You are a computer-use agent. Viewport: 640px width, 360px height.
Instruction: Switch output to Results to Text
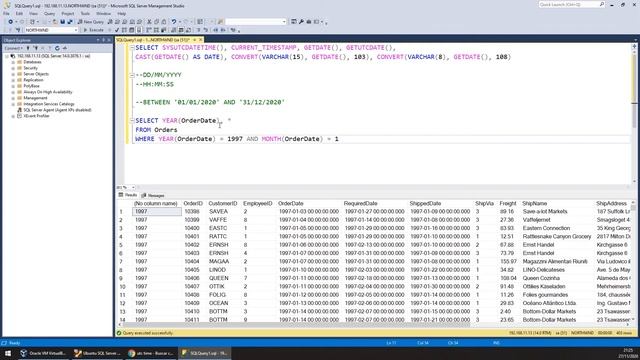[x=173, y=30]
